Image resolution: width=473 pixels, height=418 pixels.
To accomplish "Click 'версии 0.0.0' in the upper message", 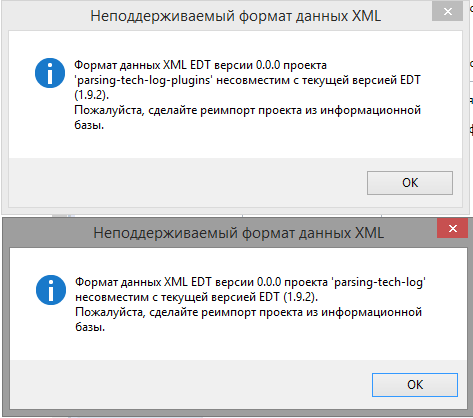I will click(x=247, y=65).
